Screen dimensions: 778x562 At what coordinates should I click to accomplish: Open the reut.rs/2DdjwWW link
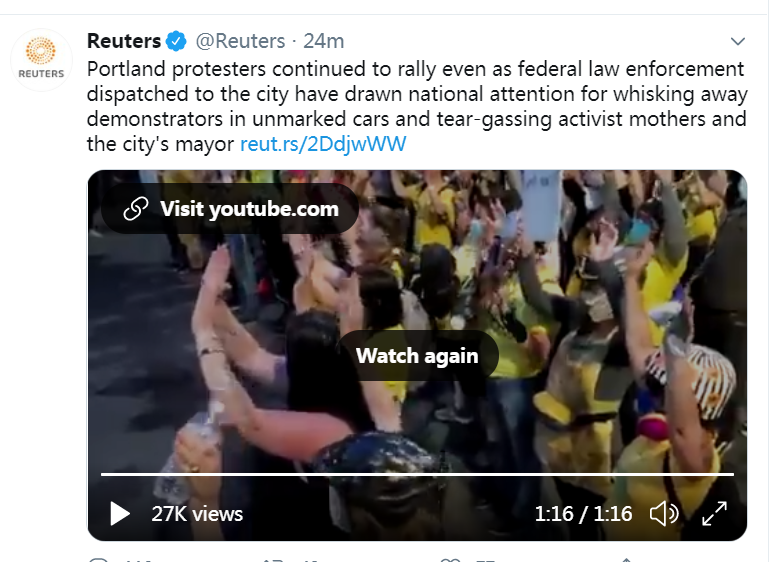coord(323,144)
